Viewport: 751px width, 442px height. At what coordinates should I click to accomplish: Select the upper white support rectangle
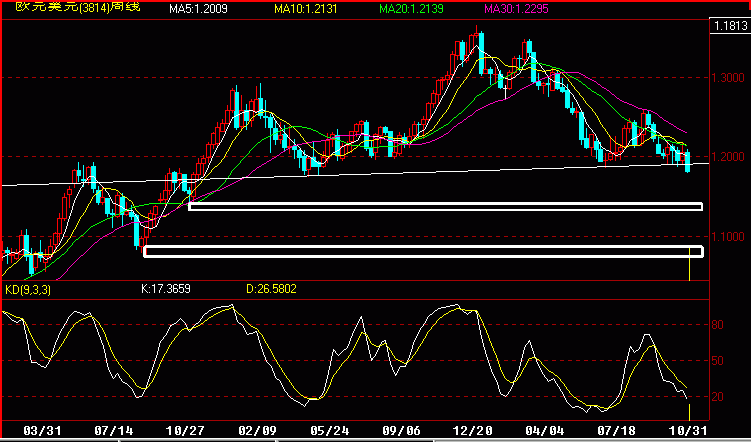click(445, 206)
